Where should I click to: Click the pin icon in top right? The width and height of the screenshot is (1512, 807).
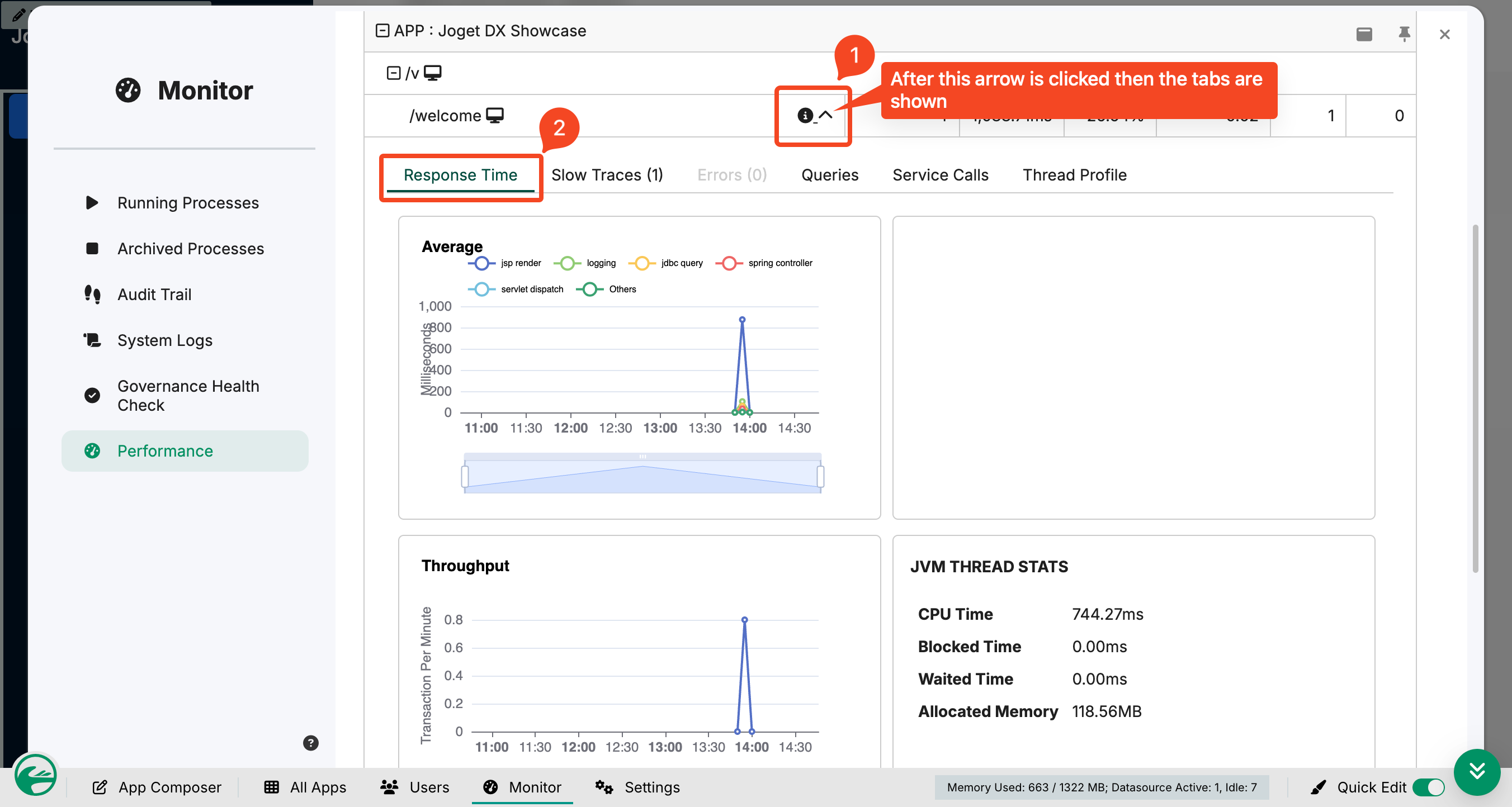click(x=1404, y=34)
